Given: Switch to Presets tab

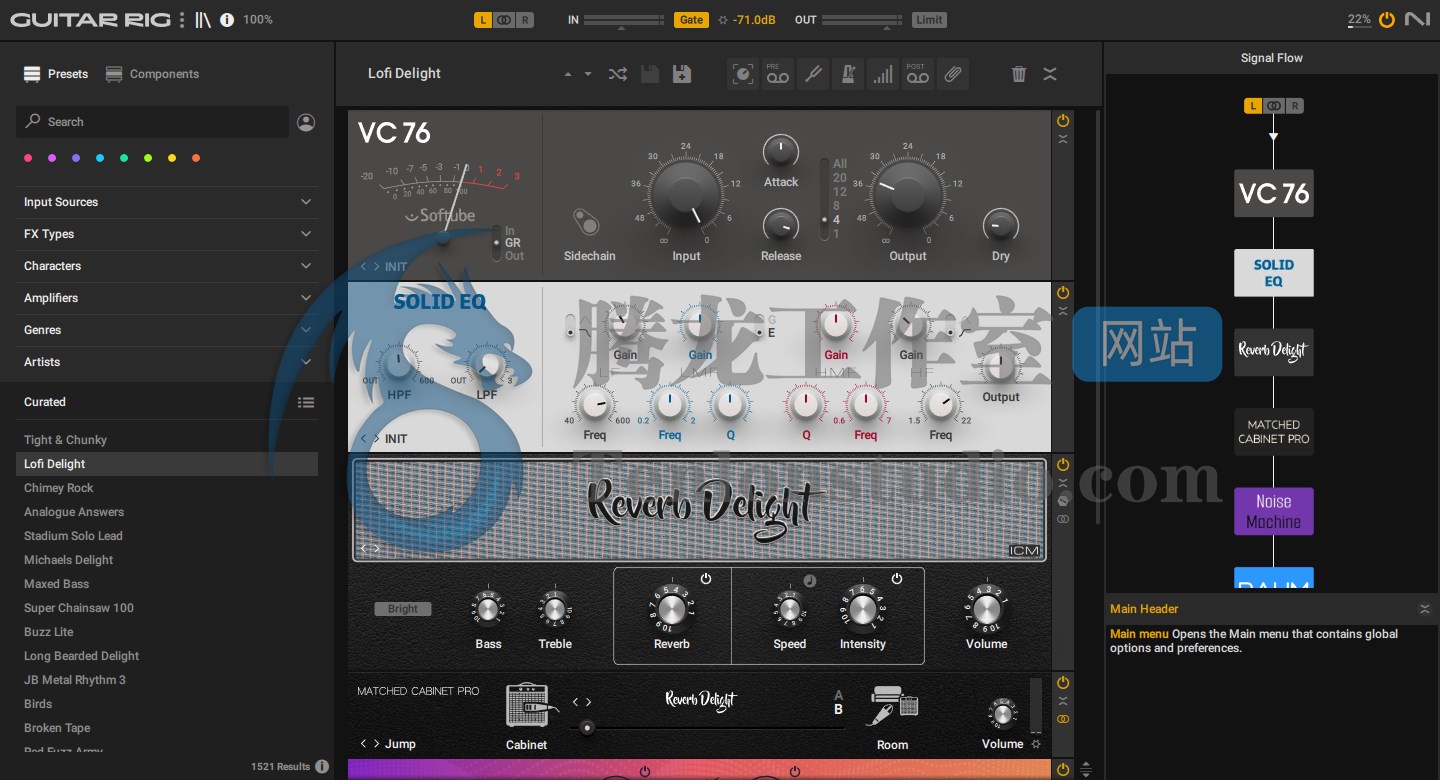Looking at the screenshot, I should coord(56,74).
